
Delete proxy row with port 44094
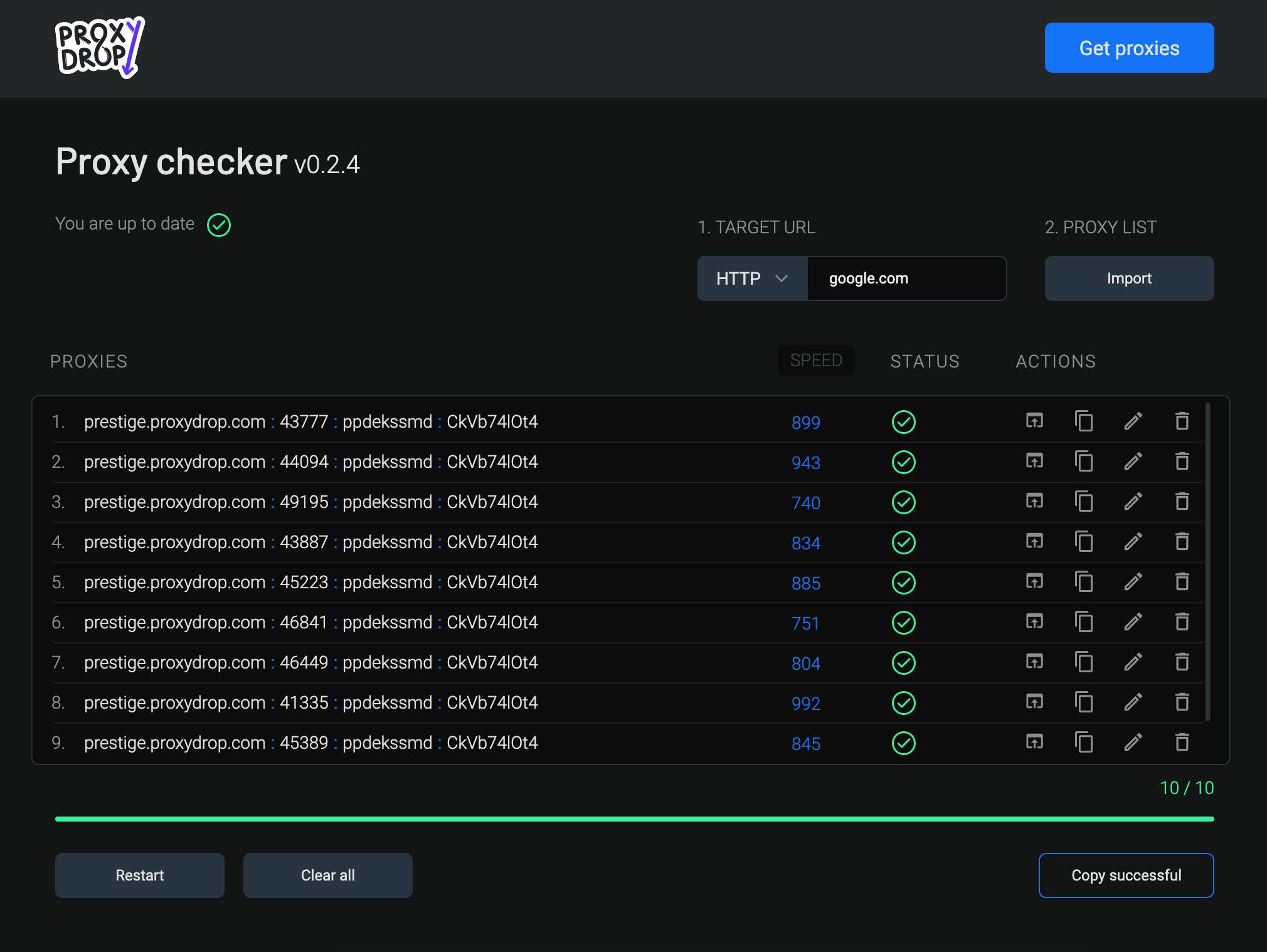(x=1182, y=461)
